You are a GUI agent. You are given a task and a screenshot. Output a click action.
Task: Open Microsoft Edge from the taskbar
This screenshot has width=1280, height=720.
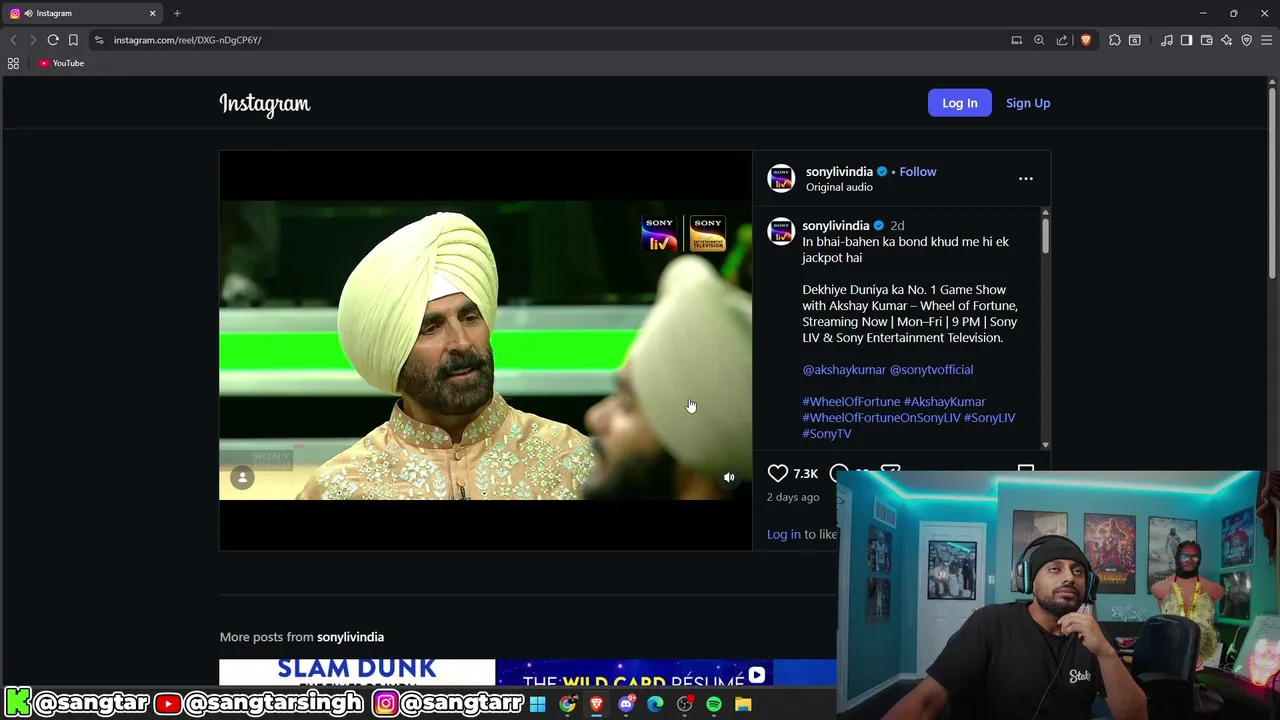tap(655, 704)
